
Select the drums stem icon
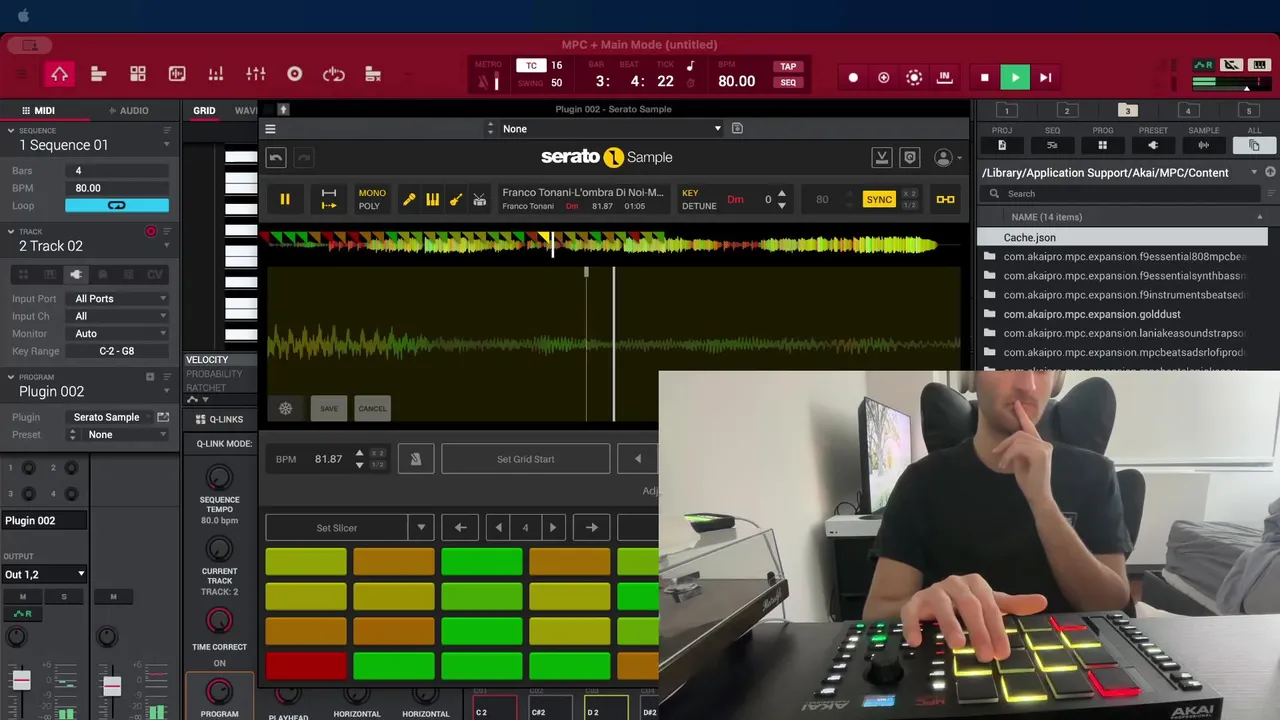[x=480, y=200]
